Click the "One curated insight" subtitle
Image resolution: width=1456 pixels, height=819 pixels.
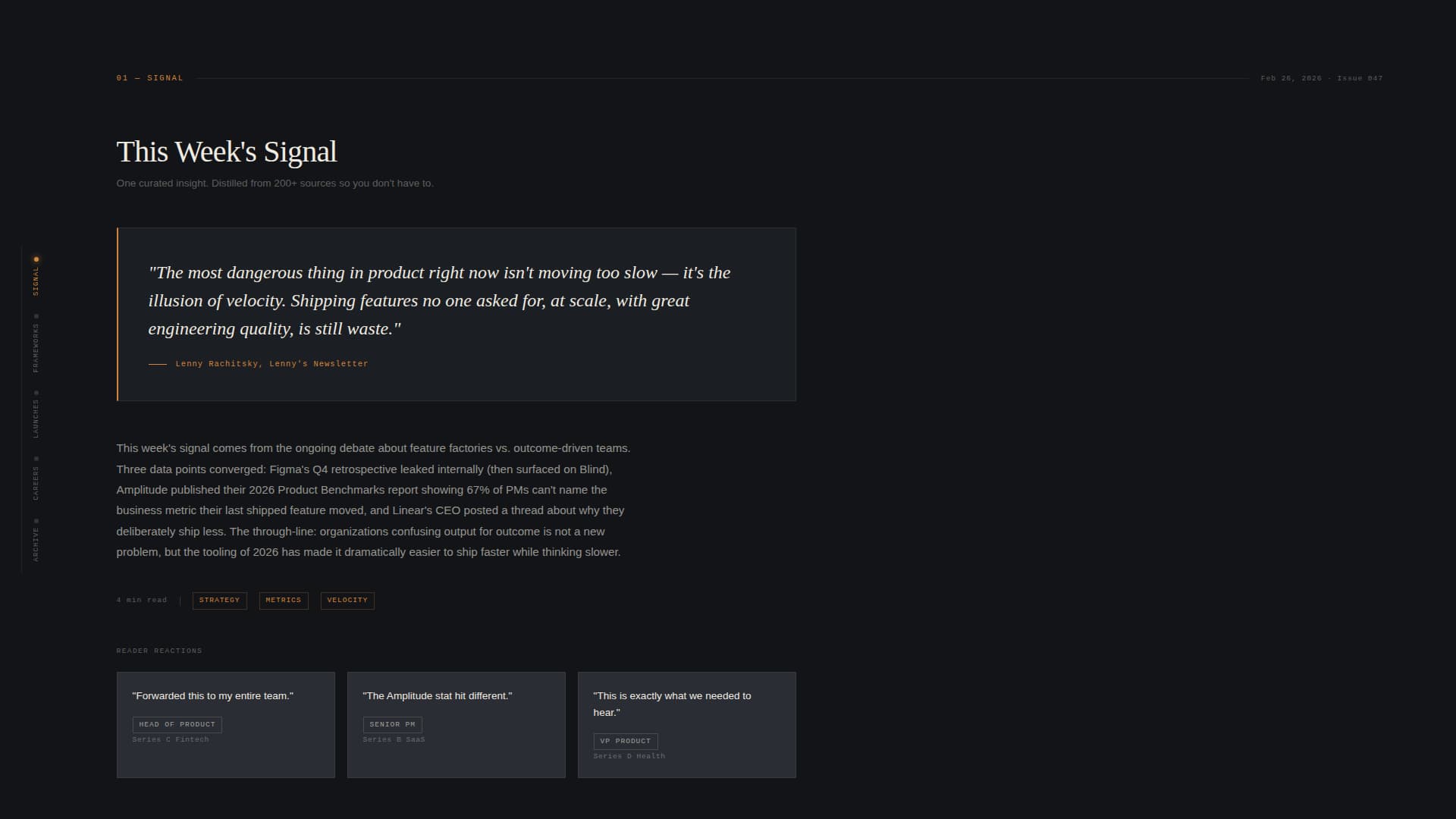click(x=275, y=184)
